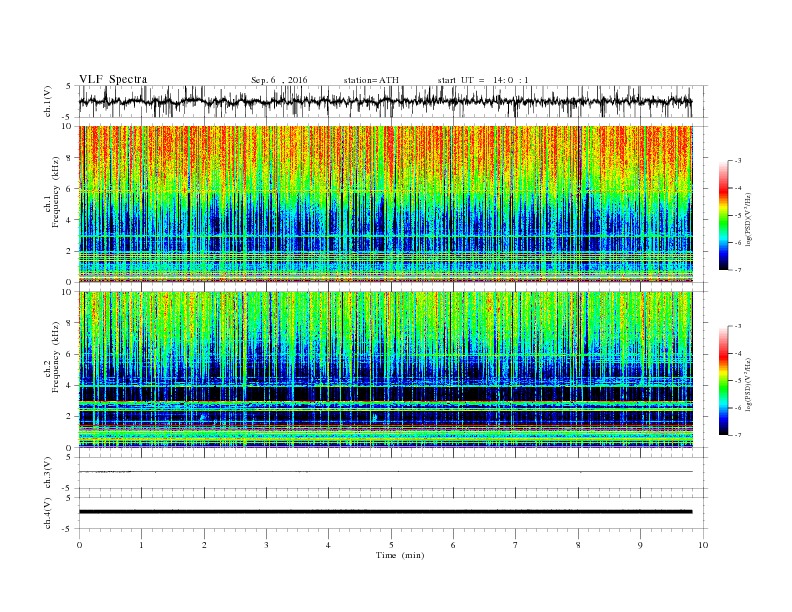The height and width of the screenshot is (612, 792).
Task: Click time axis tick label "1"
Action: coord(141,545)
